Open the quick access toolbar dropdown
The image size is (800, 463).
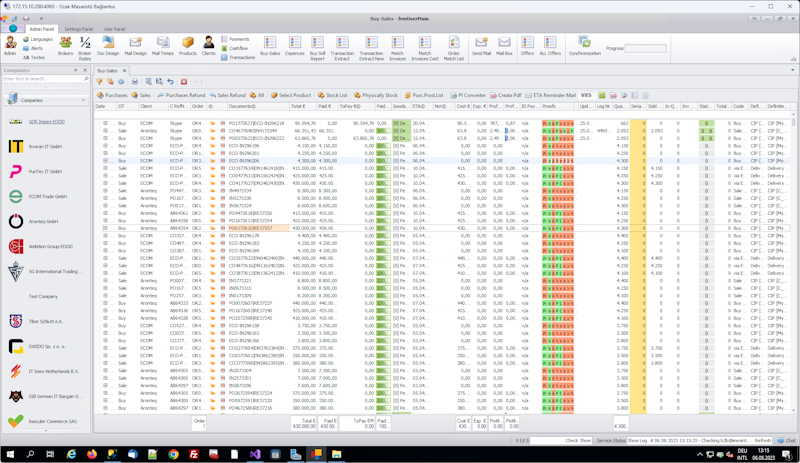(x=41, y=18)
